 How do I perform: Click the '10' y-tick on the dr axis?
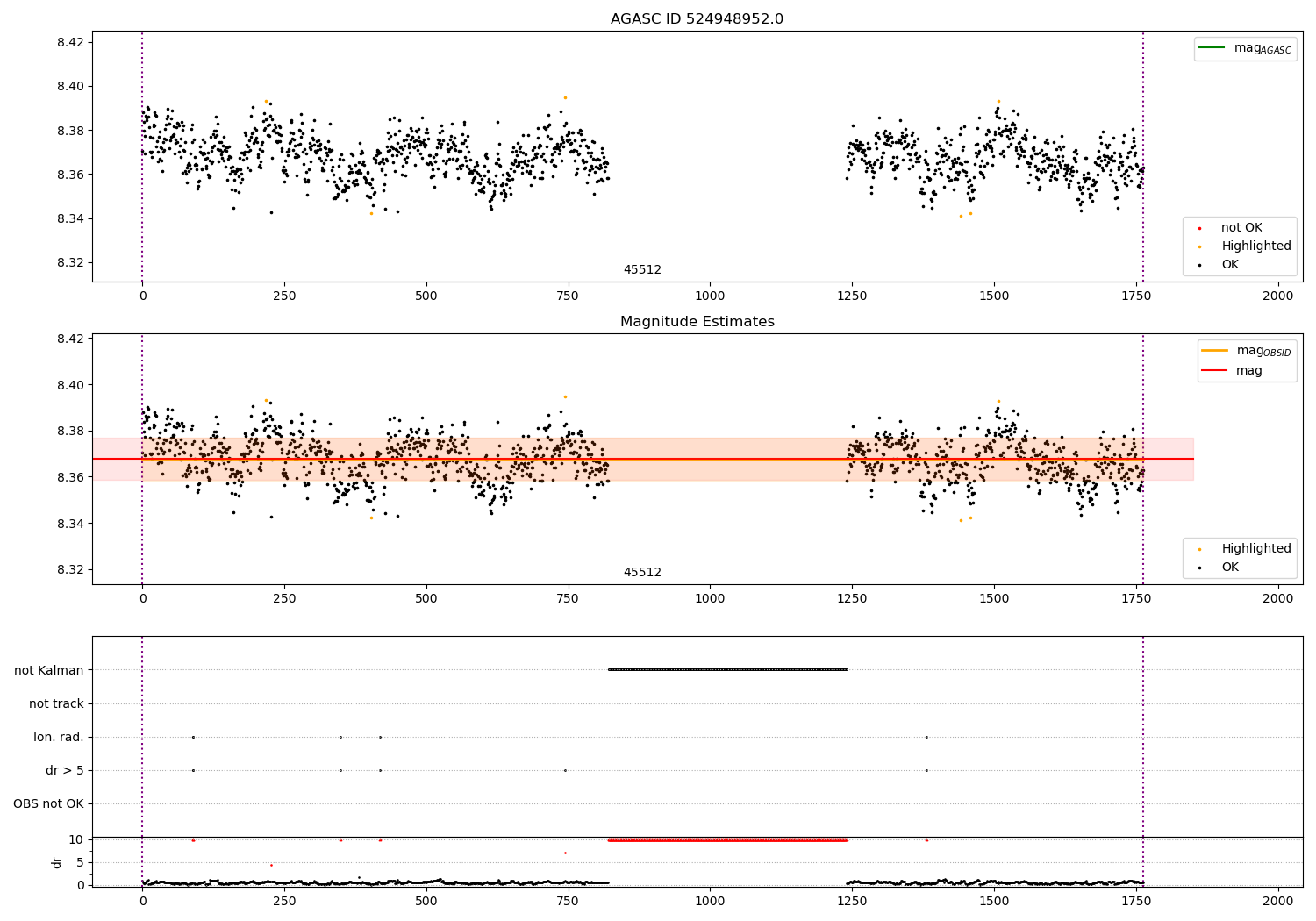[76, 839]
